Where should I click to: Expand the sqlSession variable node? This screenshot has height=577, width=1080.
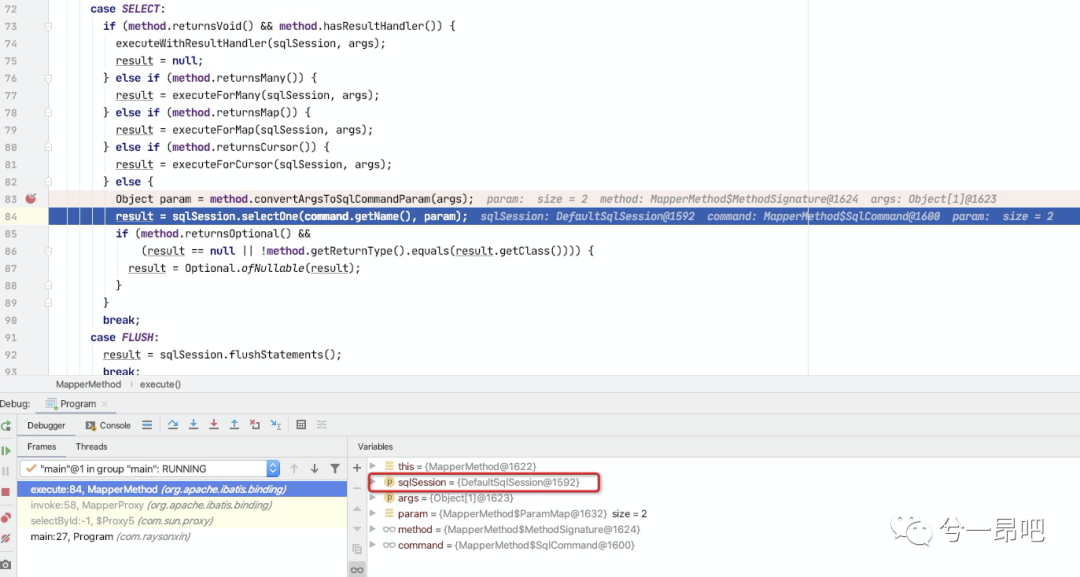tap(373, 482)
